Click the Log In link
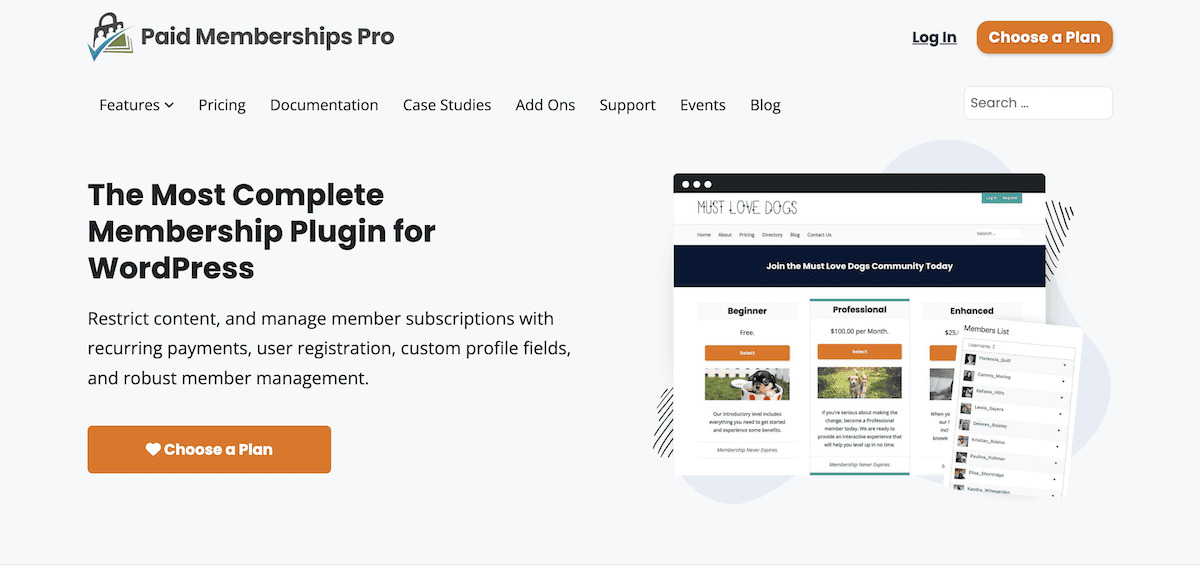 click(x=934, y=38)
